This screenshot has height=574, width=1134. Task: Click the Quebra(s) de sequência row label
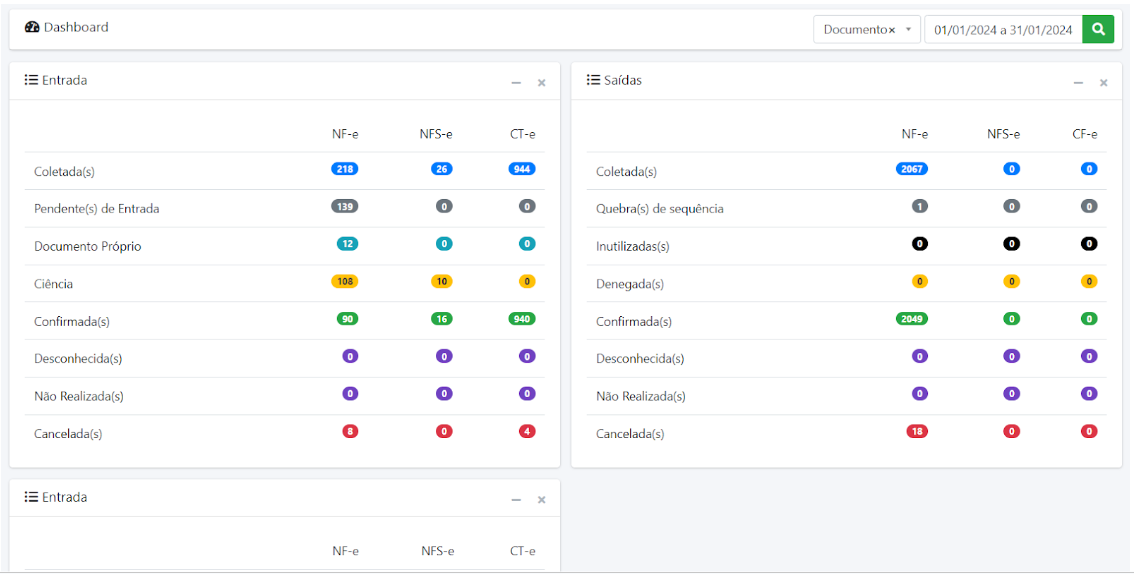659,209
